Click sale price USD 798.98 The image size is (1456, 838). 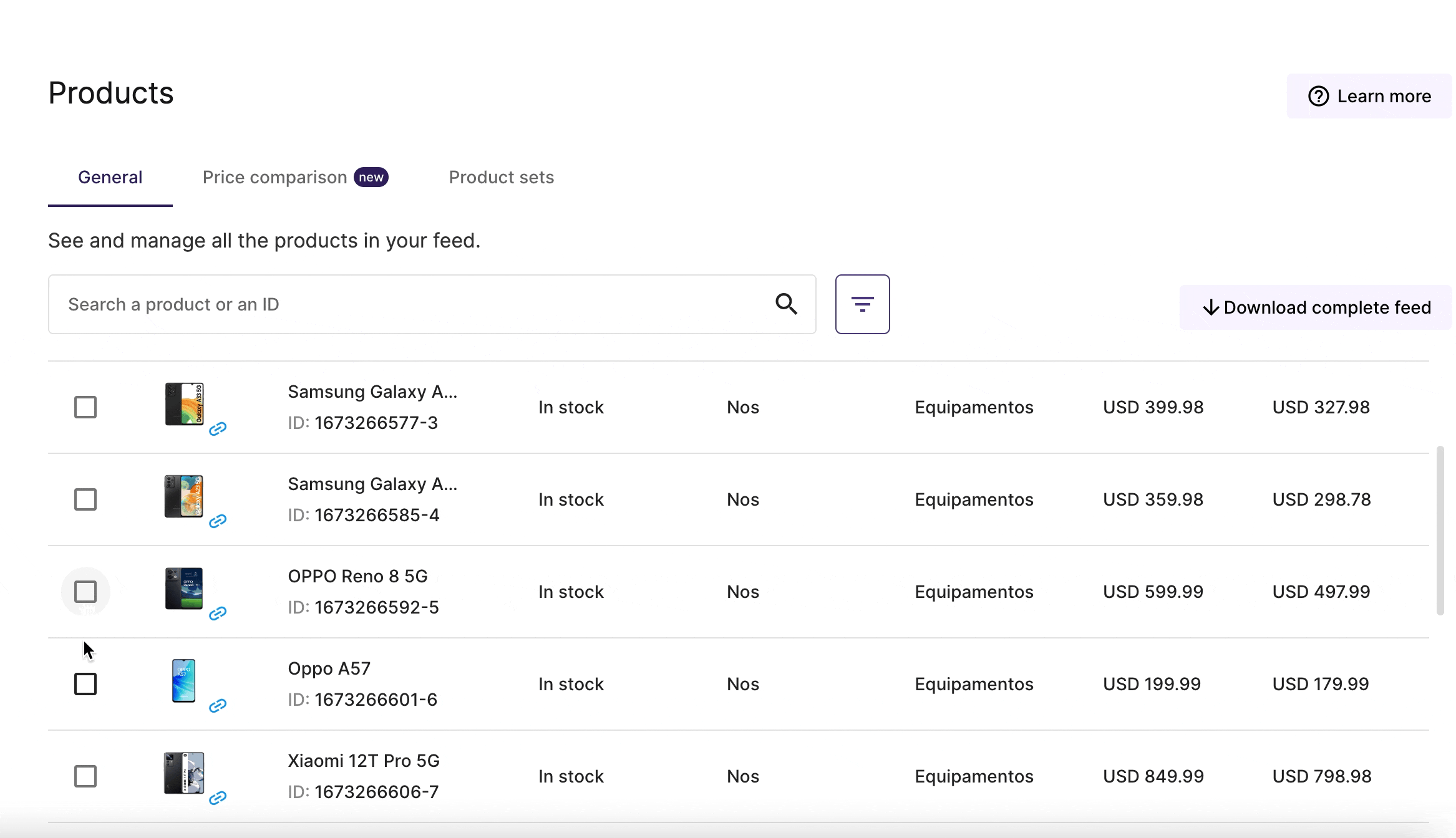coord(1322,776)
